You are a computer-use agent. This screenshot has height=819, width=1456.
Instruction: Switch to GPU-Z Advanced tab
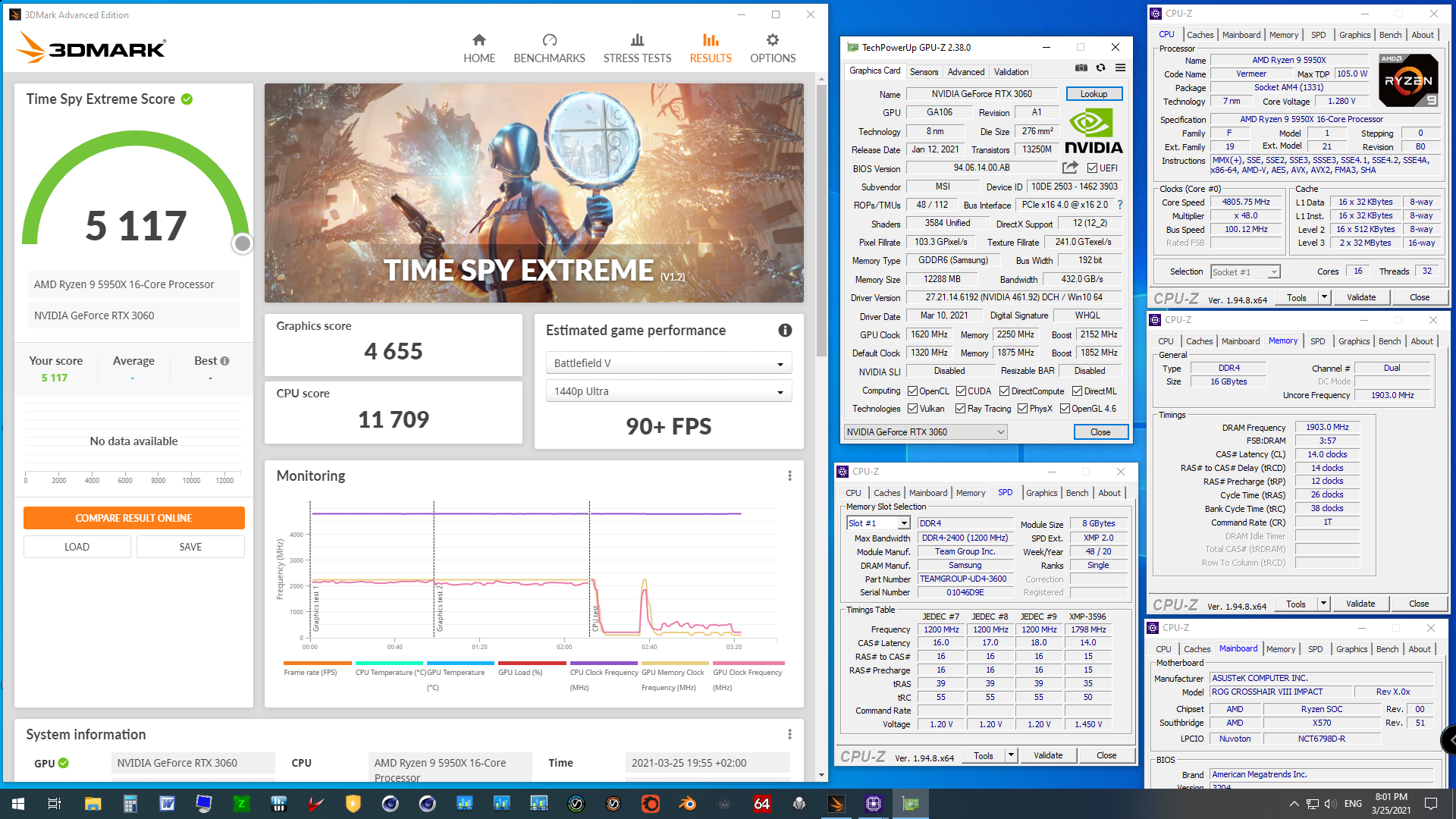pos(966,72)
